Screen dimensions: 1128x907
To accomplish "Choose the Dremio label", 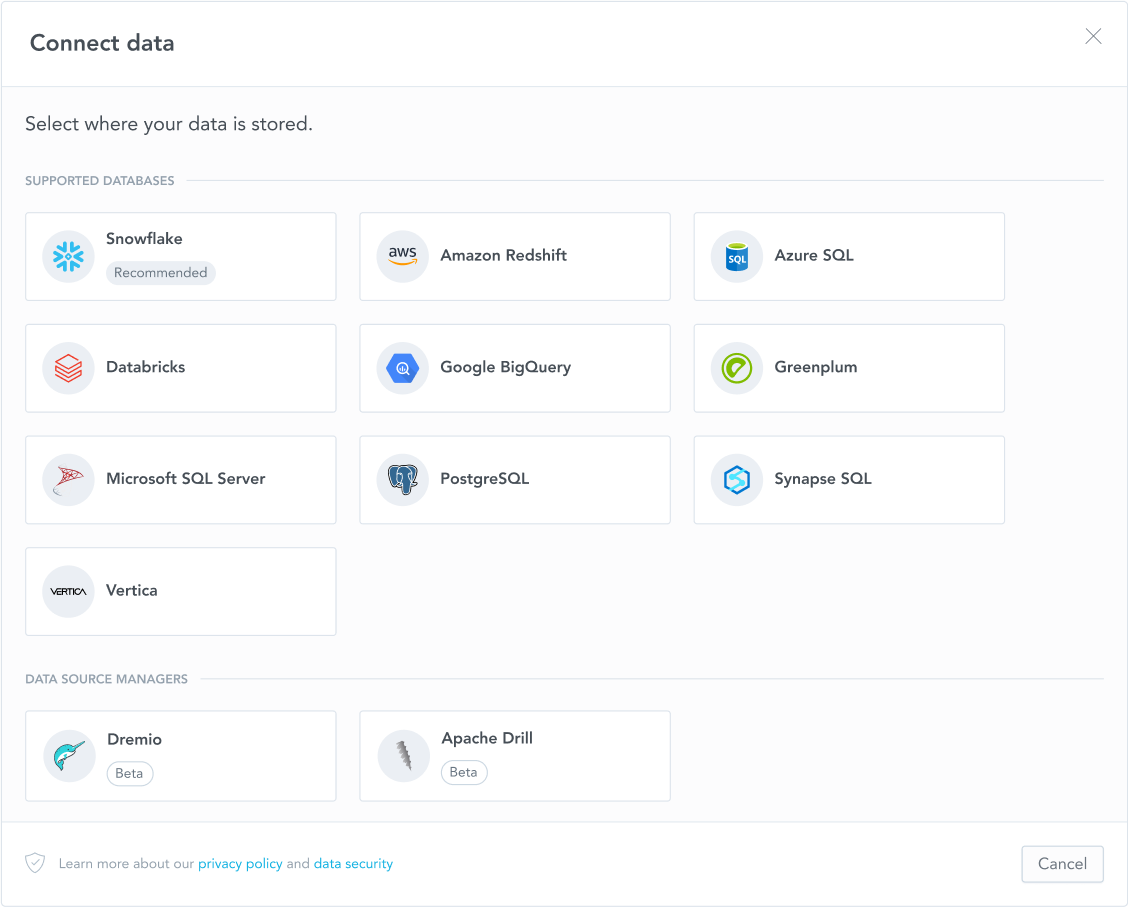I will (x=135, y=739).
